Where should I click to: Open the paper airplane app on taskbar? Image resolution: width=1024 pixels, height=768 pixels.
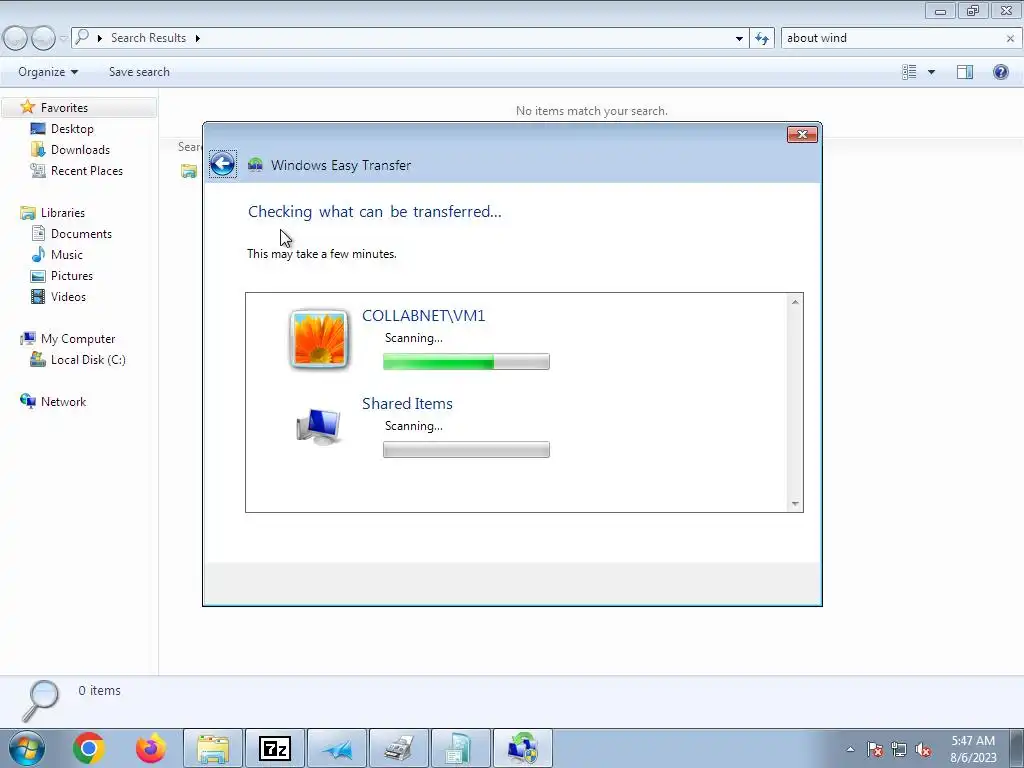[337, 748]
